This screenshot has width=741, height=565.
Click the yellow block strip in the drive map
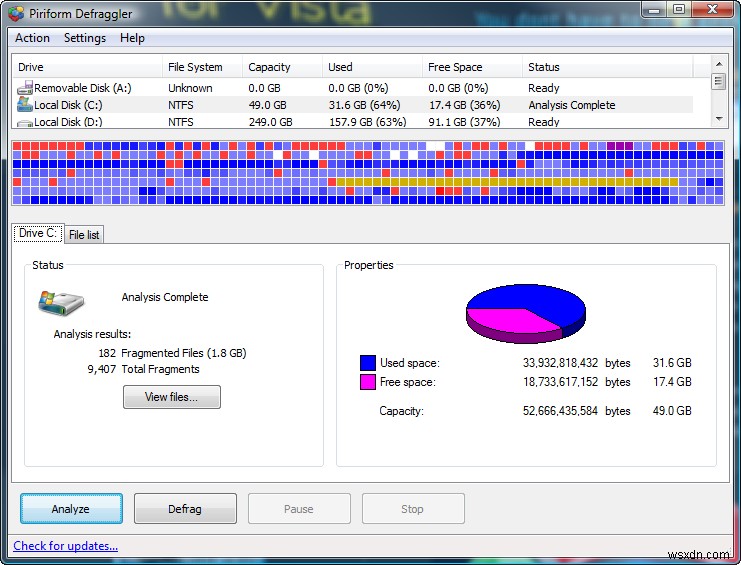point(507,182)
